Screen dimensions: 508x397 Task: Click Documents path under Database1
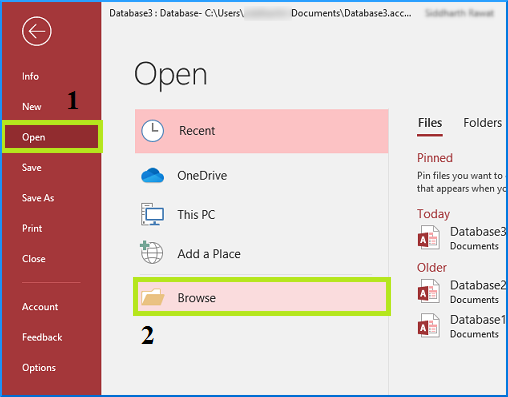click(474, 334)
